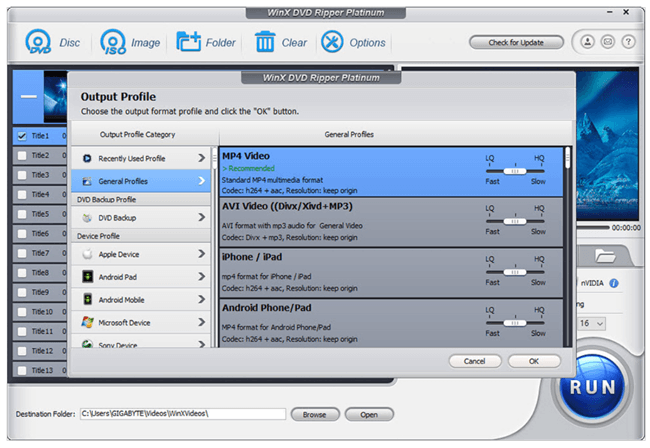Expand Android Pad chevron
The image size is (650, 448).
tap(201, 276)
